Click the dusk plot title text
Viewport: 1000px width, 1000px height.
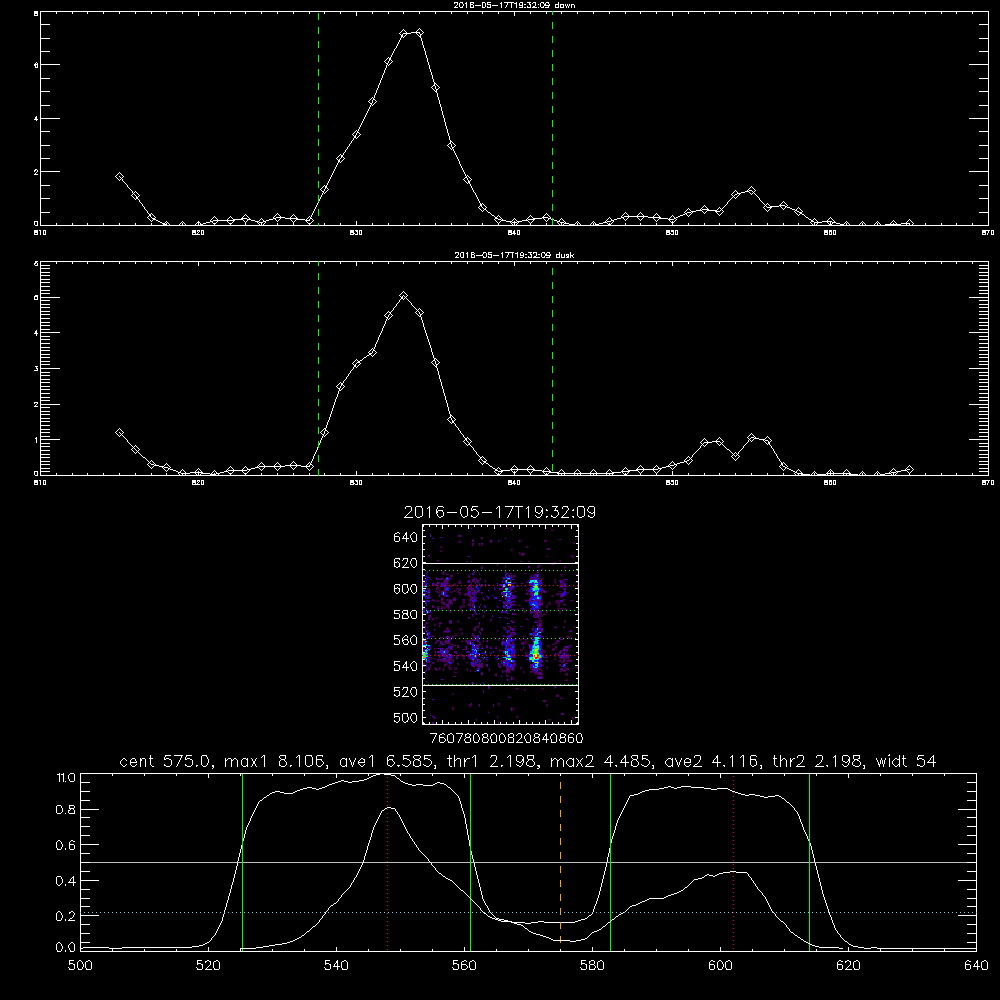pos(514,255)
